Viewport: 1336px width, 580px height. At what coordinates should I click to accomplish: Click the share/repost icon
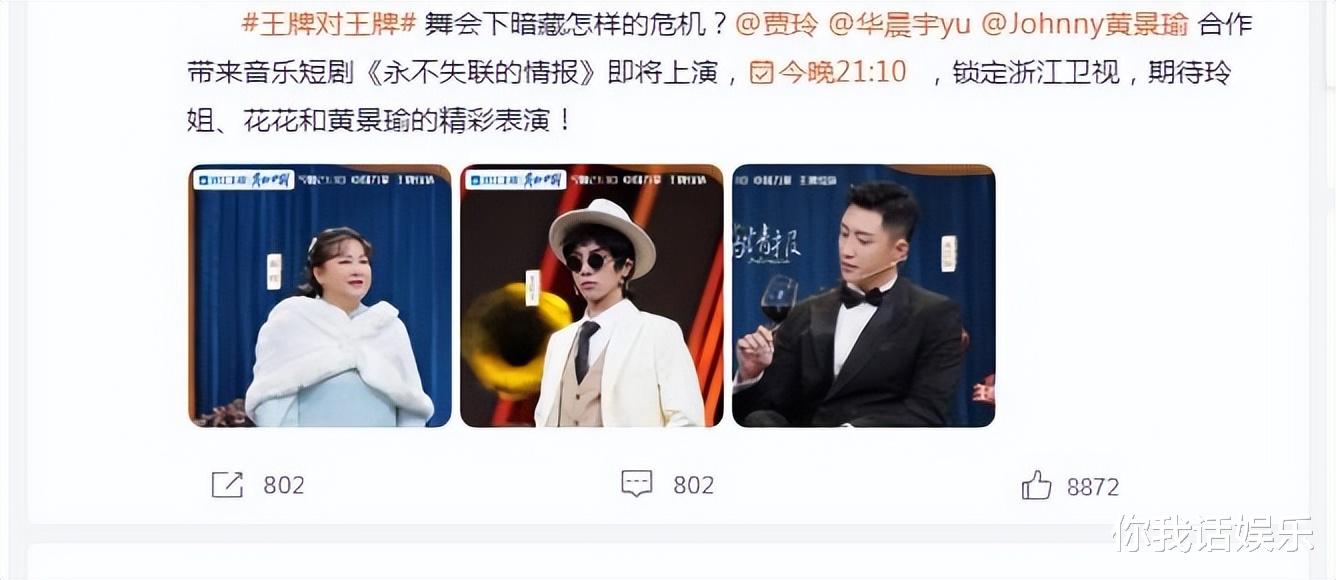point(227,485)
